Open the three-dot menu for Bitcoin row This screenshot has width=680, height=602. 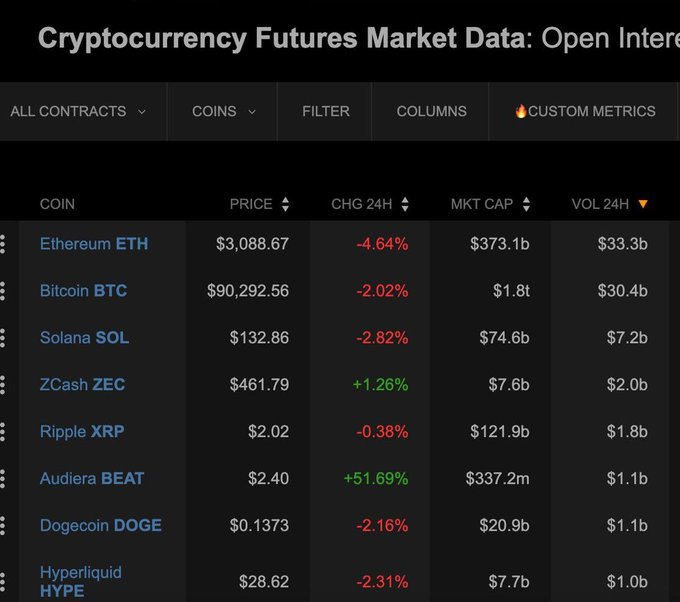(3, 291)
